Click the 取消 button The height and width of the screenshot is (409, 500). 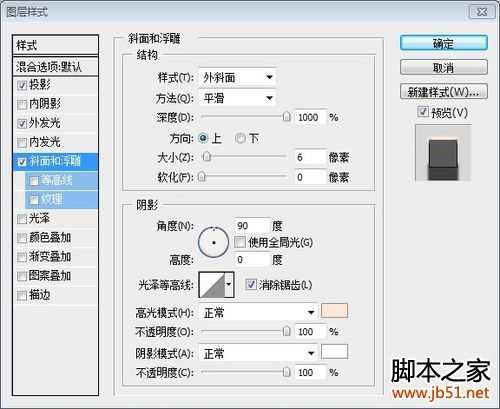pos(444,67)
